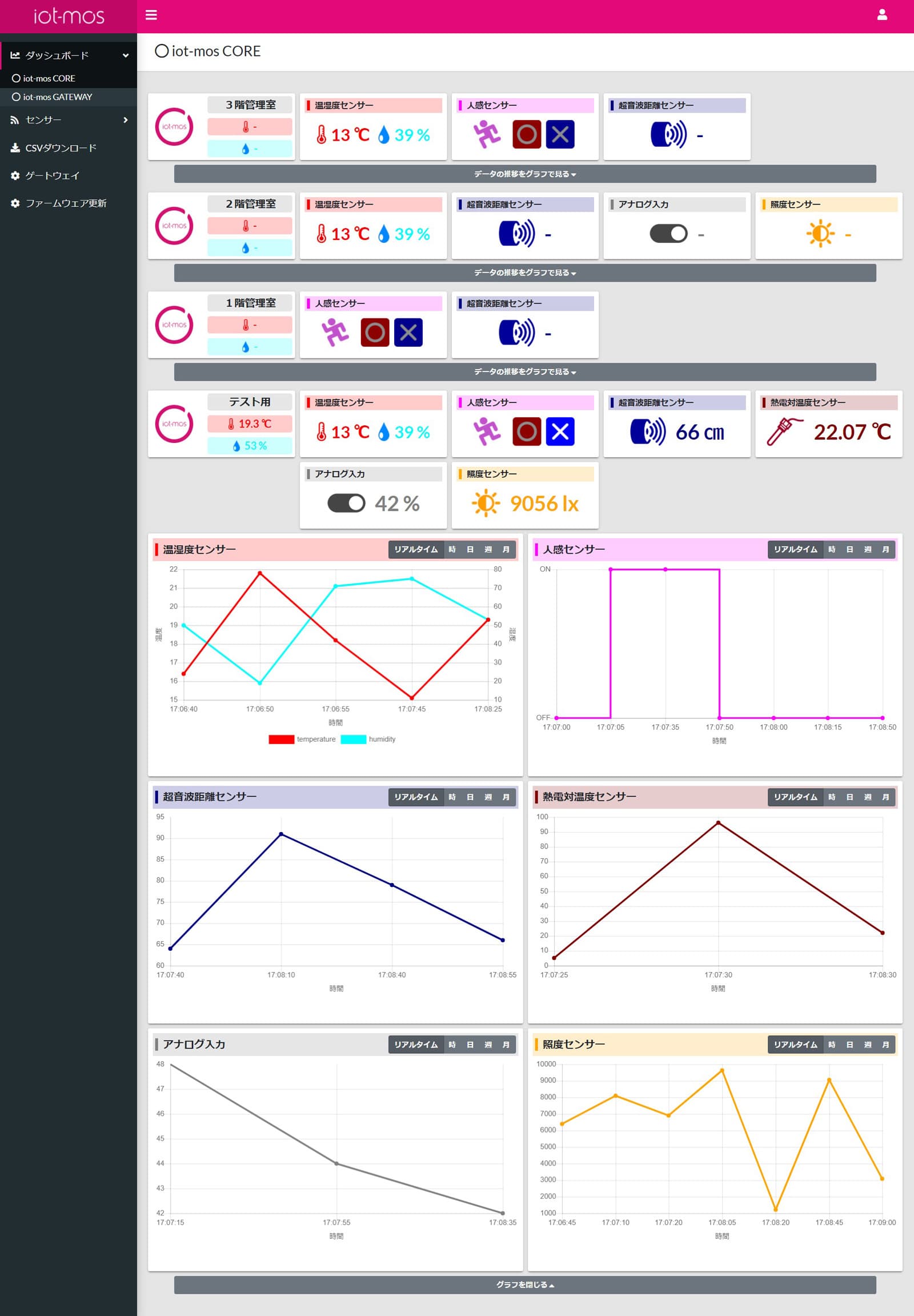Click the ultrasonic icon next to 66 cm

click(x=648, y=432)
